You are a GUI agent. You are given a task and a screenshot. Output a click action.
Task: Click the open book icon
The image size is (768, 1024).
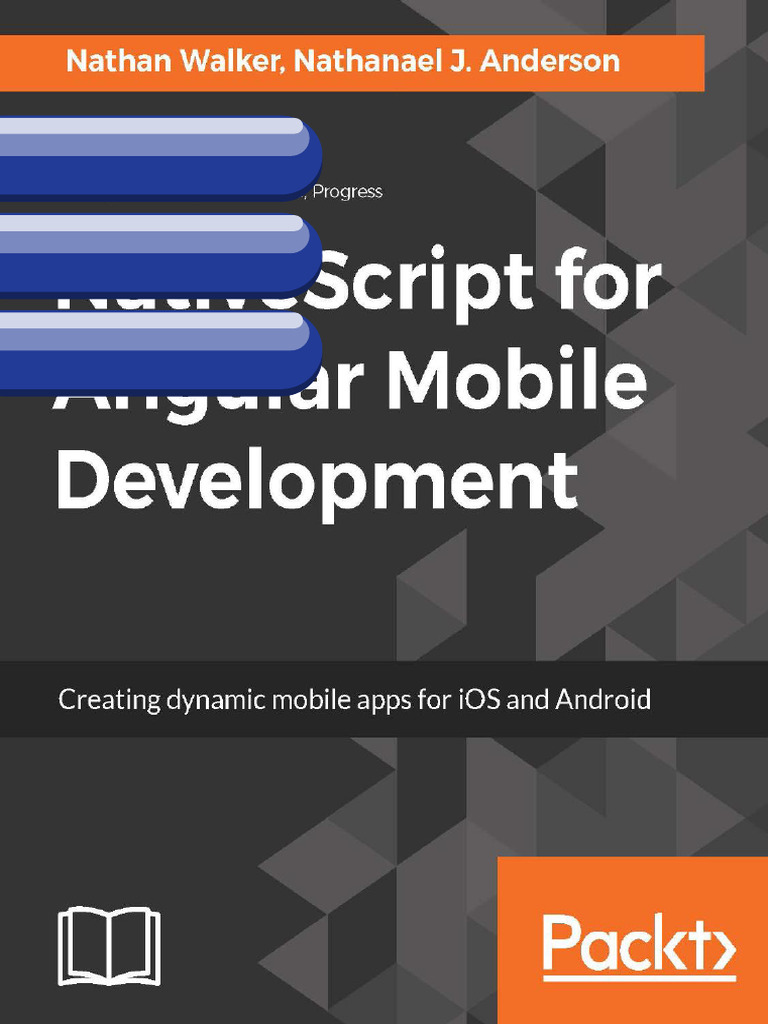pyautogui.click(x=109, y=946)
